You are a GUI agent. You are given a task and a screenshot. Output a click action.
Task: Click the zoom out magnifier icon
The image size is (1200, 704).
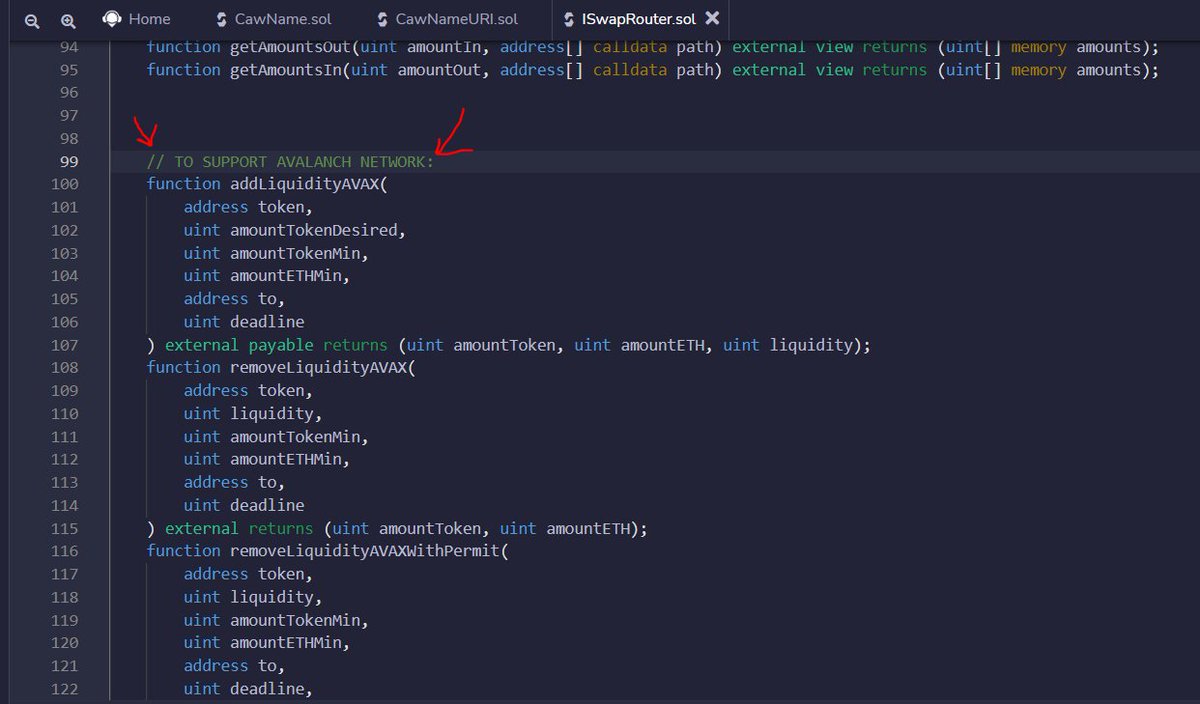point(31,20)
